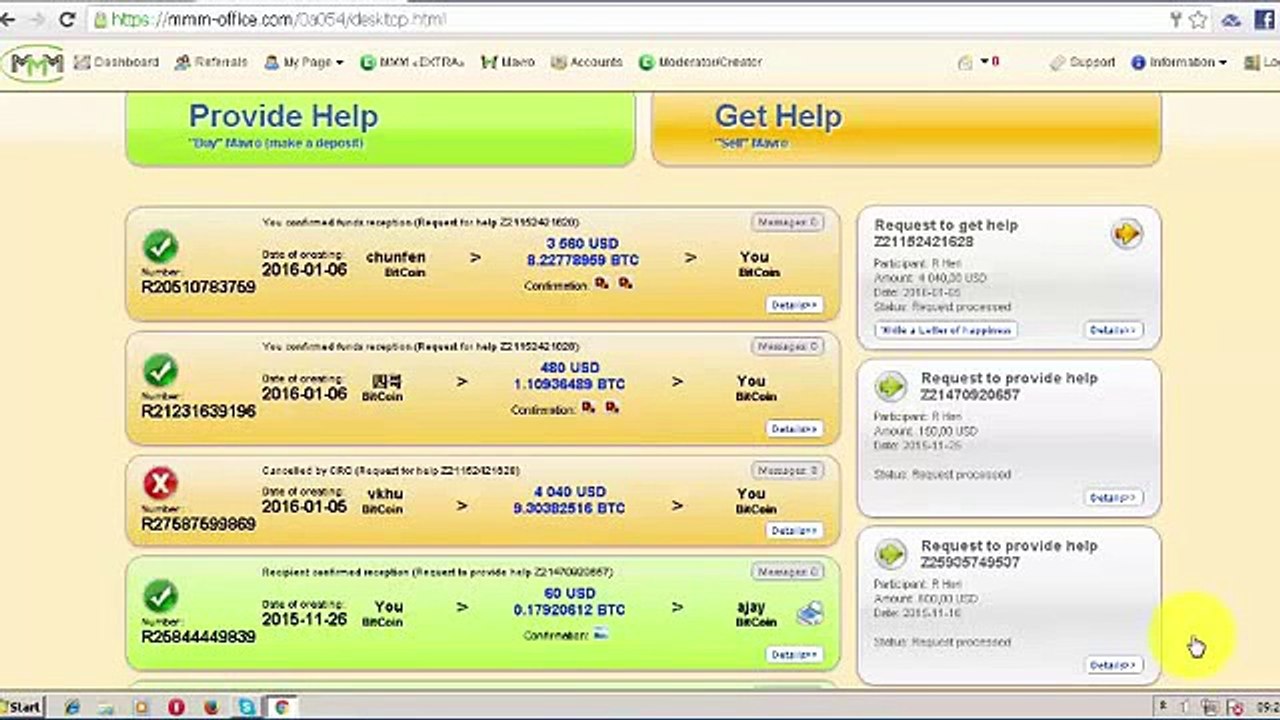Click the green check icon for order R21231639196

pos(160,372)
